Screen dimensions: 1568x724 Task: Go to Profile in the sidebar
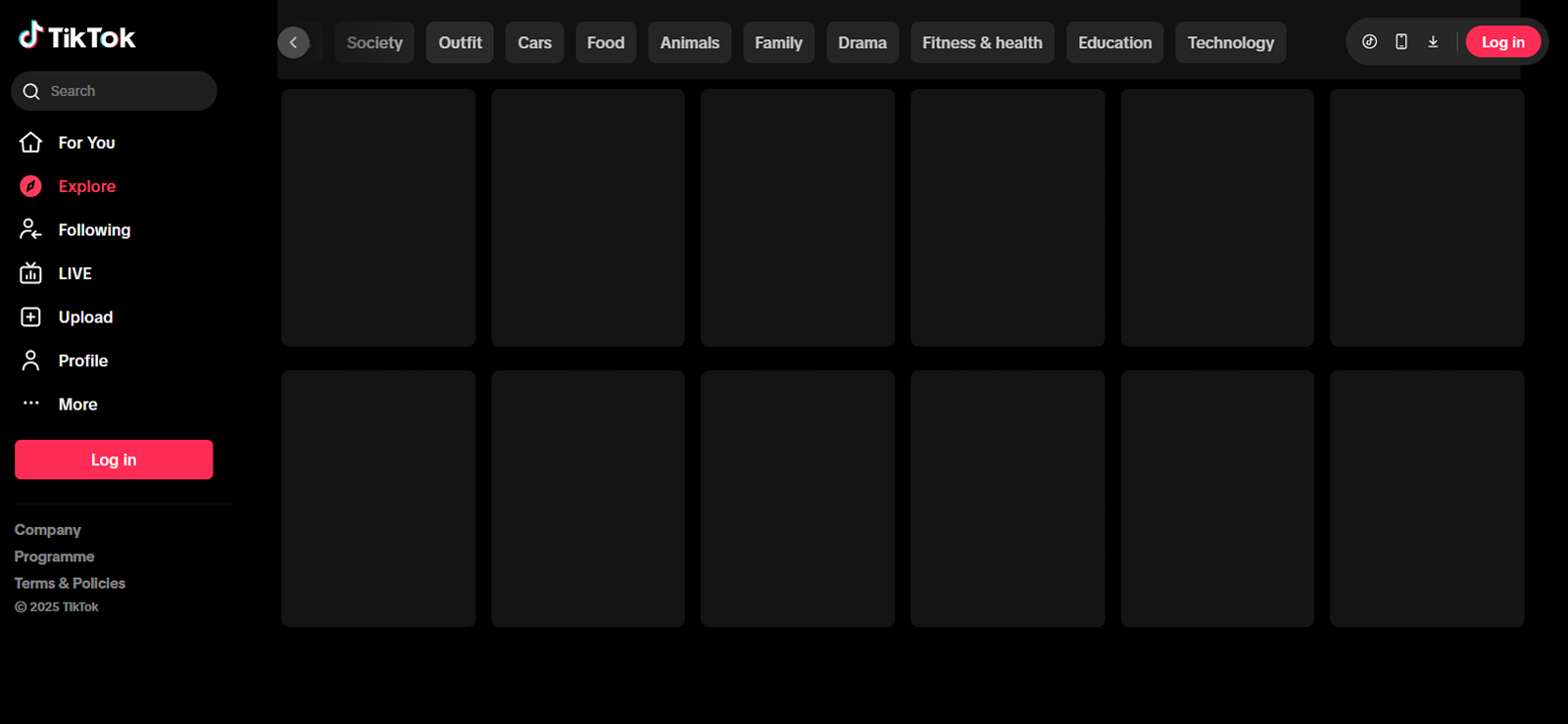[64, 361]
